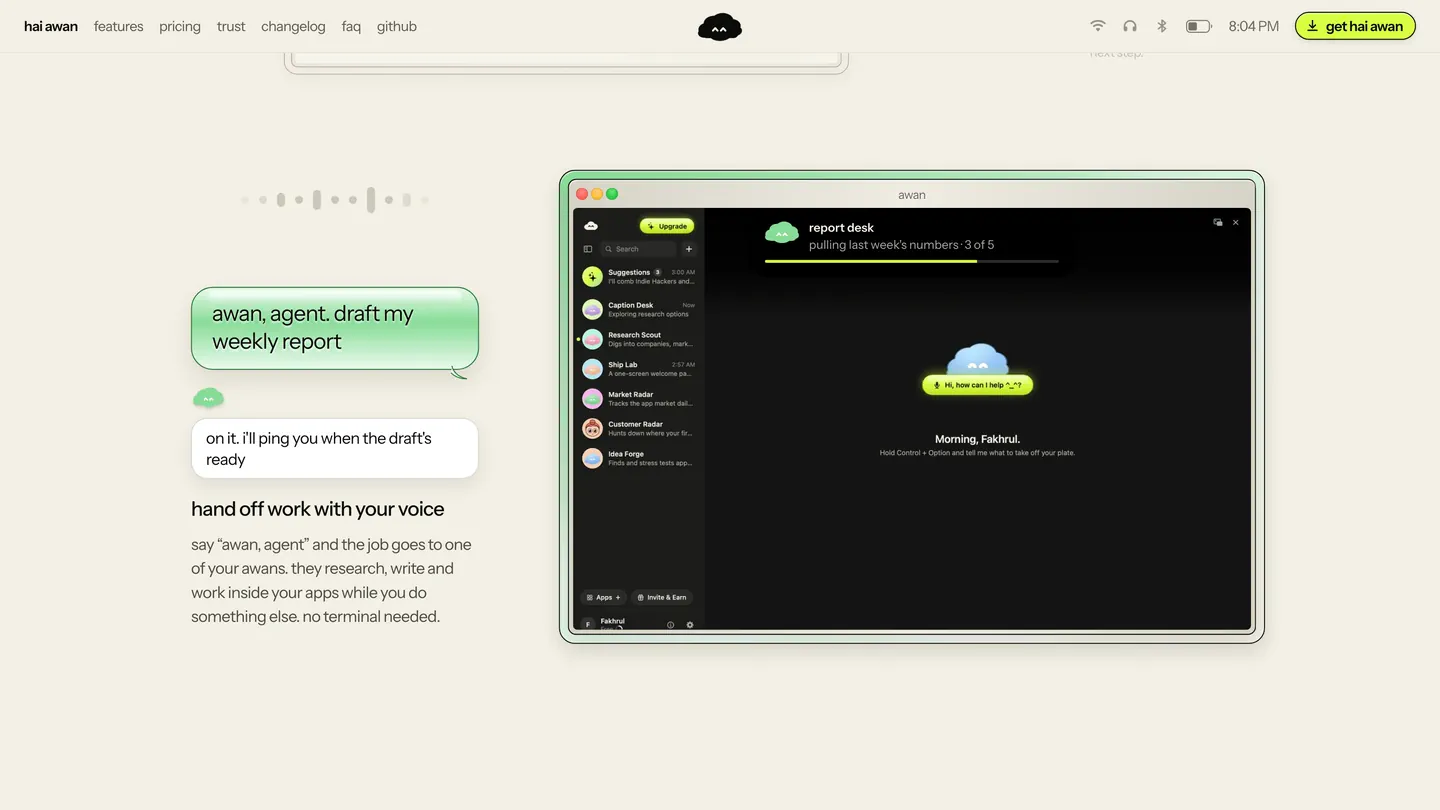The image size is (1440, 810).
Task: Click the yellow Upgrade button
Action: tap(667, 226)
